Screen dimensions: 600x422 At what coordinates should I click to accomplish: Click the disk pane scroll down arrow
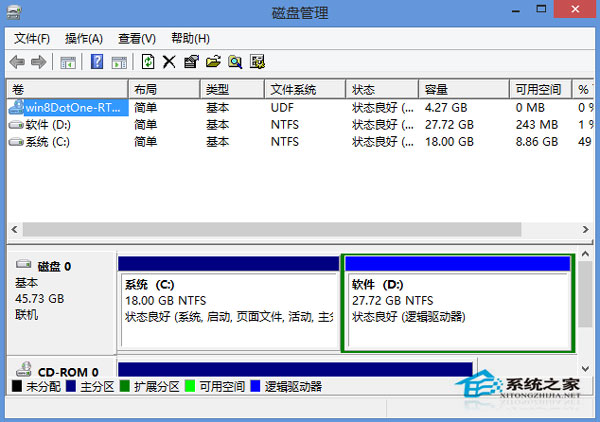point(585,369)
